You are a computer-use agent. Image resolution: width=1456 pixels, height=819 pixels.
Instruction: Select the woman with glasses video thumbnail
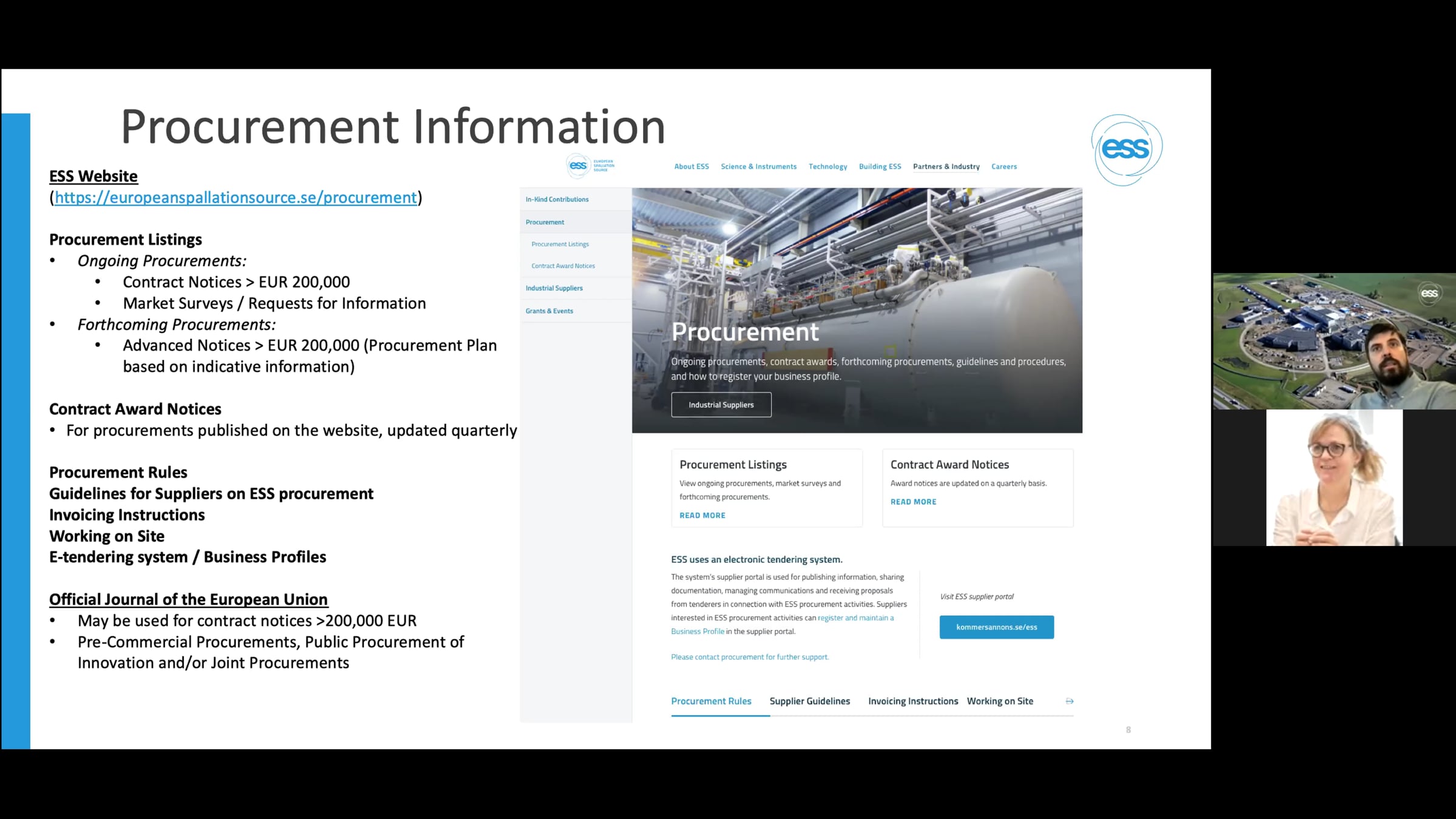coord(1334,477)
